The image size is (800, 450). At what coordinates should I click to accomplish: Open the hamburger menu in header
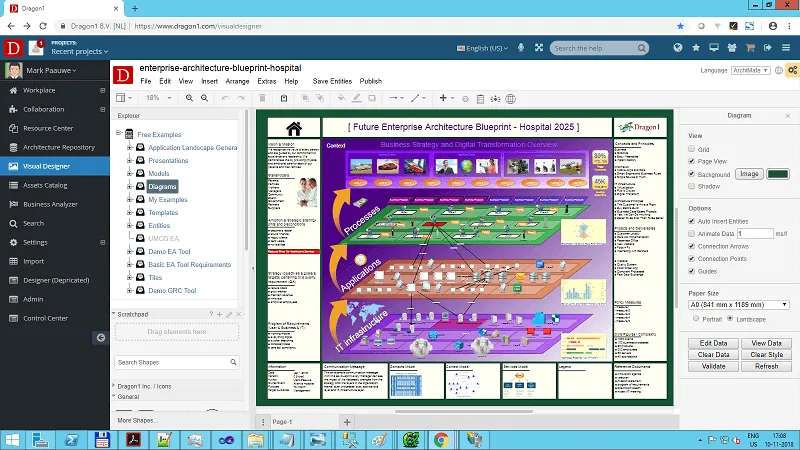pyautogui.click(x=786, y=47)
